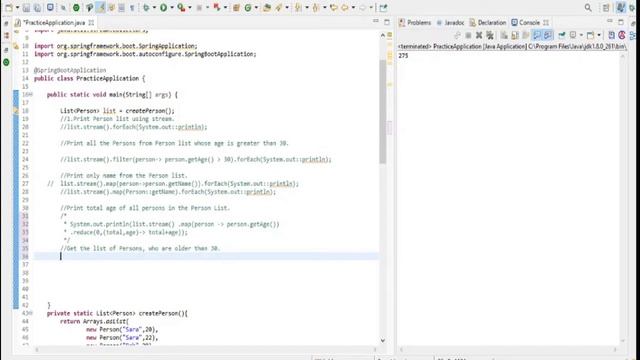The height and width of the screenshot is (360, 640).
Task: Click the Debug bug icon
Action: tap(146, 7)
